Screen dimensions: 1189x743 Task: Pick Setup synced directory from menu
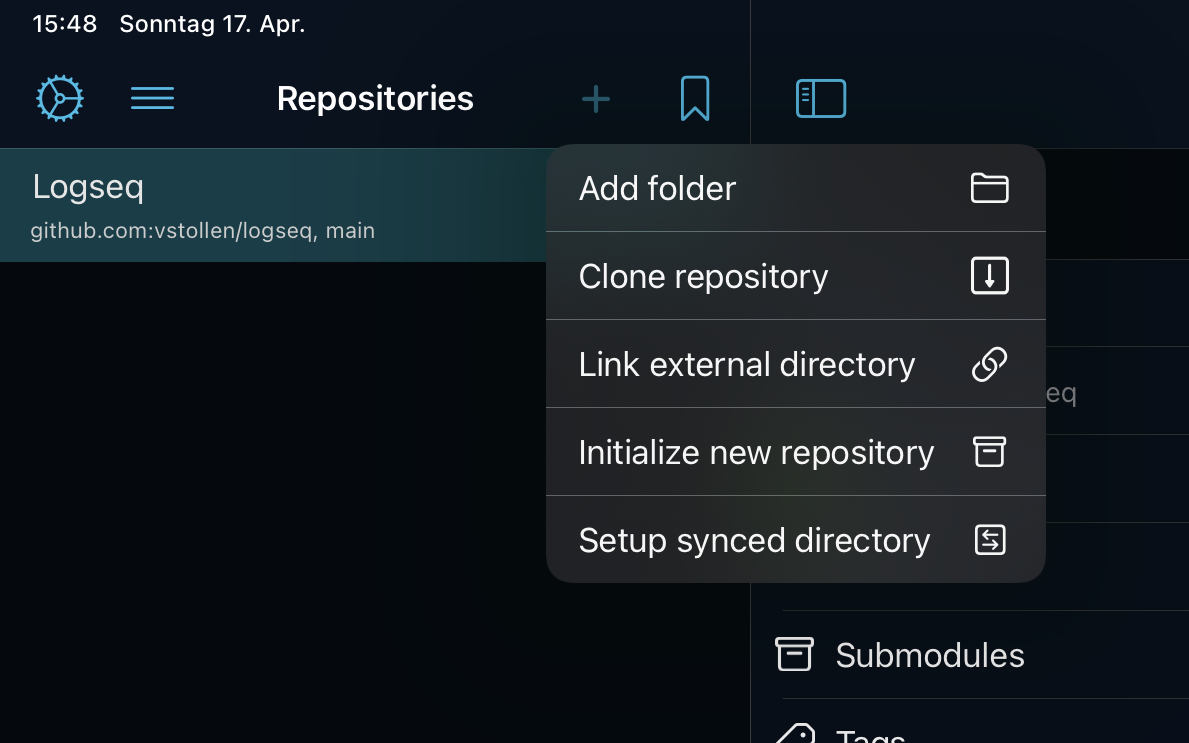pos(754,540)
